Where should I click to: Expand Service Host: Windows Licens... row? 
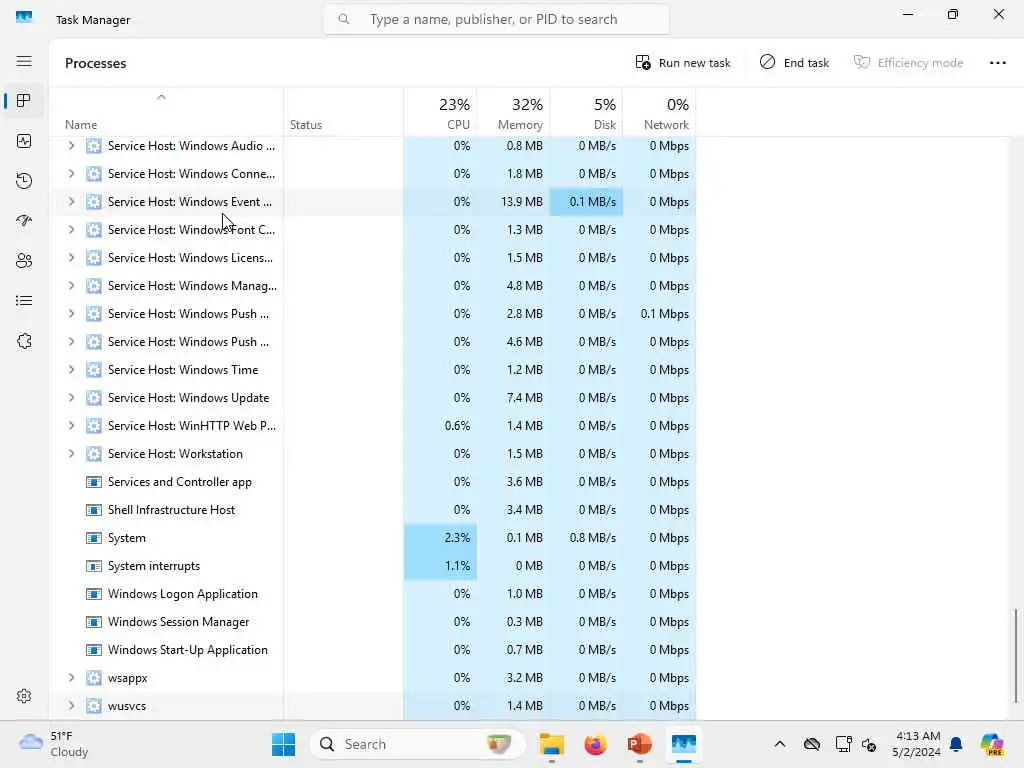click(71, 258)
